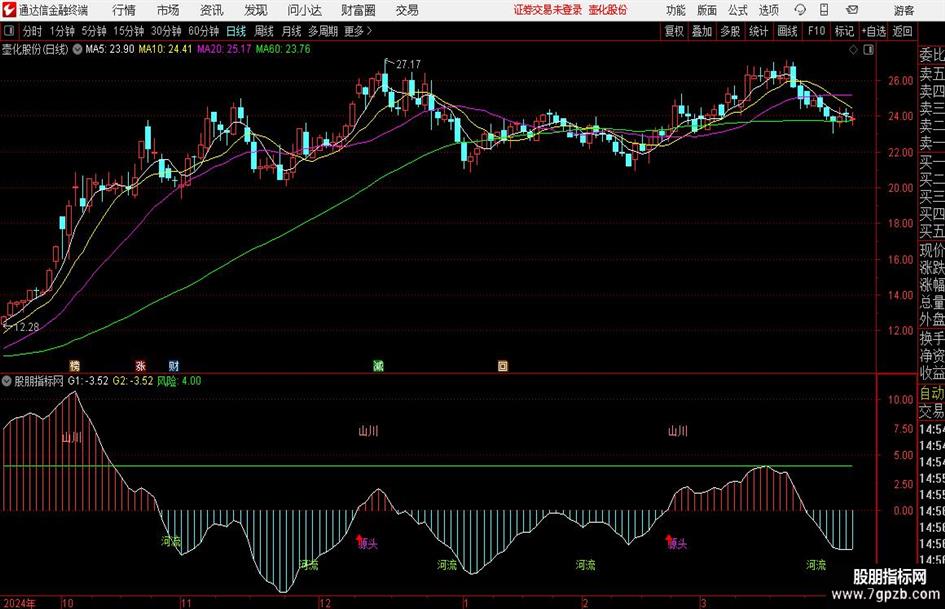Click the 2024年 date axis label
This screenshot has width=945, height=609.
pos(19,603)
